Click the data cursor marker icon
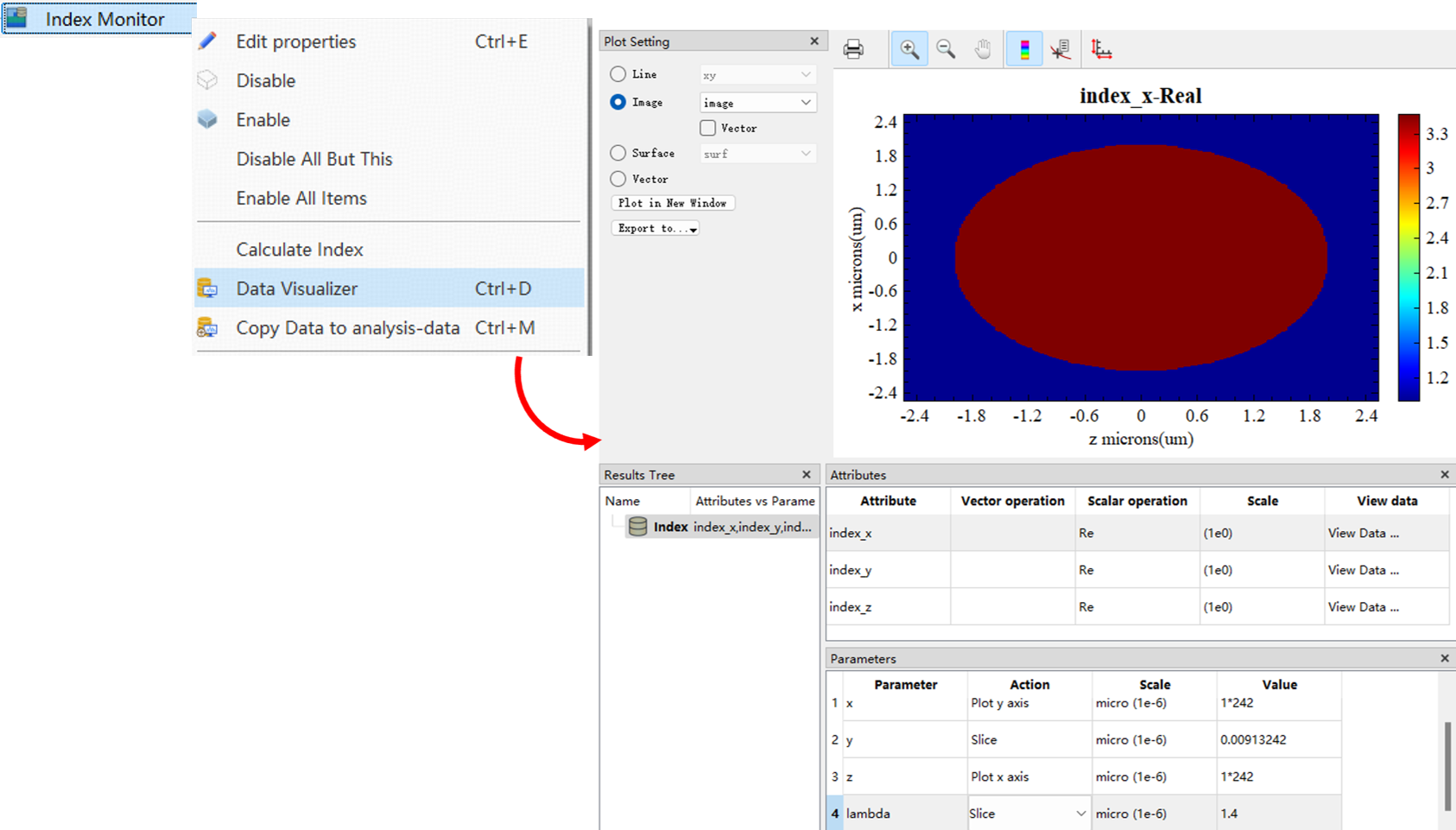1456x830 pixels. click(x=1060, y=49)
